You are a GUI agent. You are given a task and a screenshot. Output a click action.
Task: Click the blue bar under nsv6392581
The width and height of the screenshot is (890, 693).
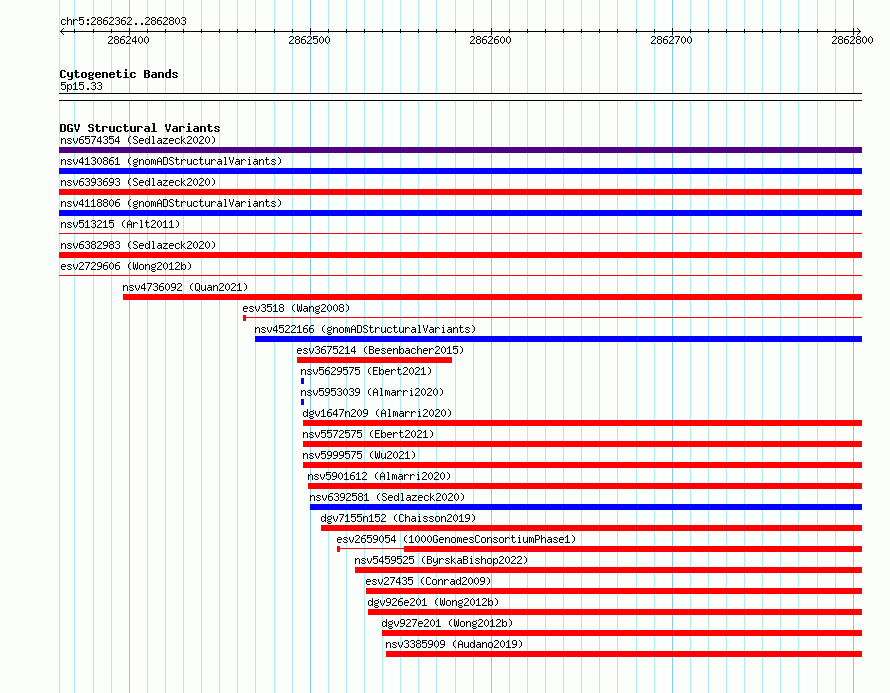coord(586,507)
